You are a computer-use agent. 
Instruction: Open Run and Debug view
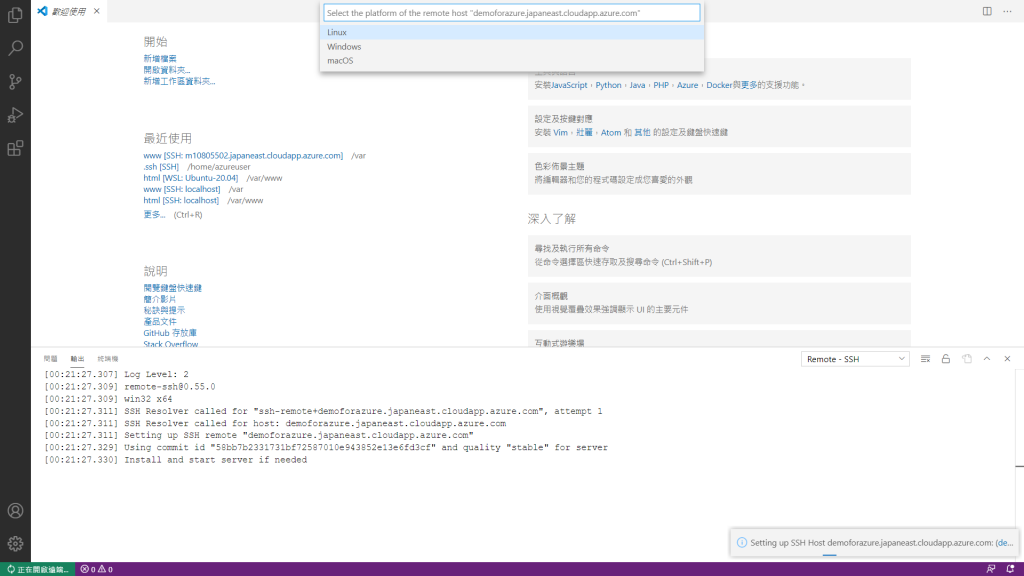click(15, 115)
